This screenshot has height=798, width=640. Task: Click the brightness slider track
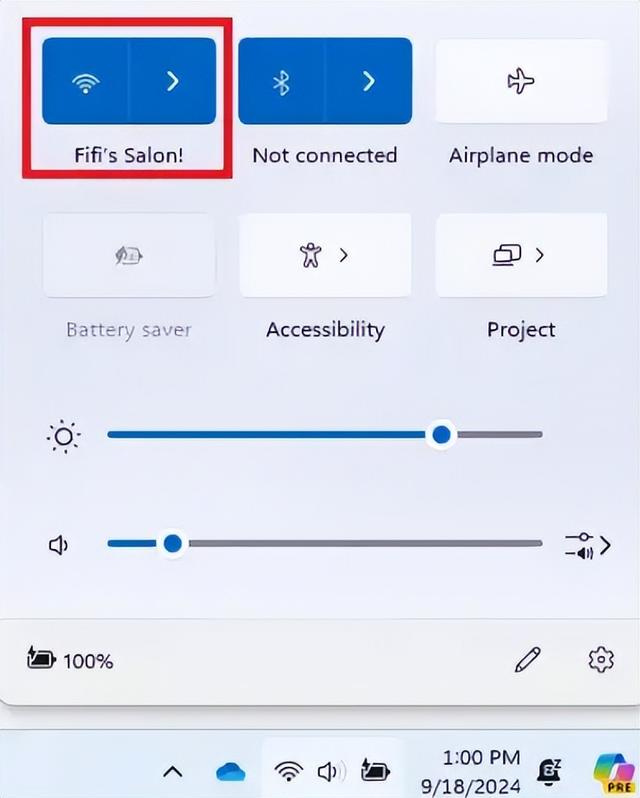pos(325,435)
